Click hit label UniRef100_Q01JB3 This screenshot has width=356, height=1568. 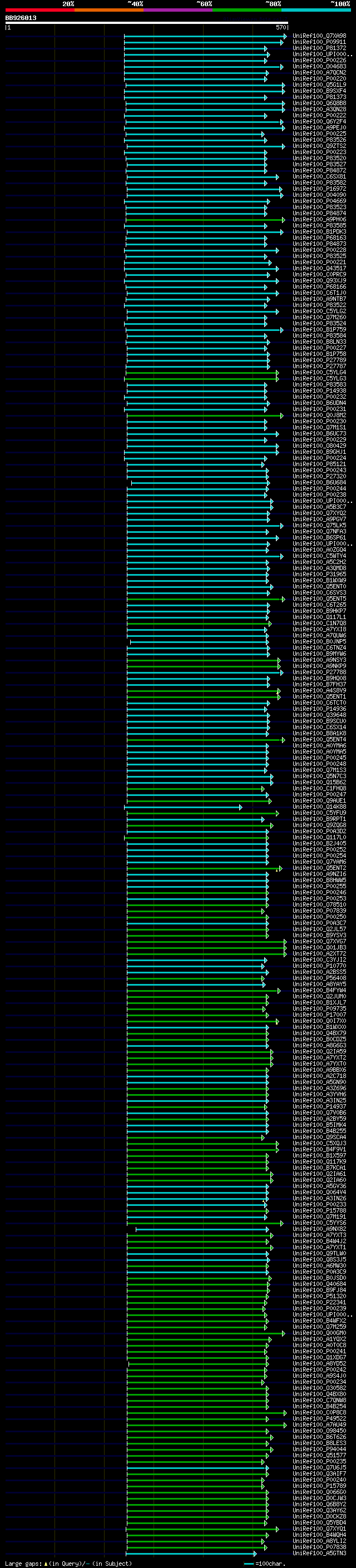coord(319,948)
